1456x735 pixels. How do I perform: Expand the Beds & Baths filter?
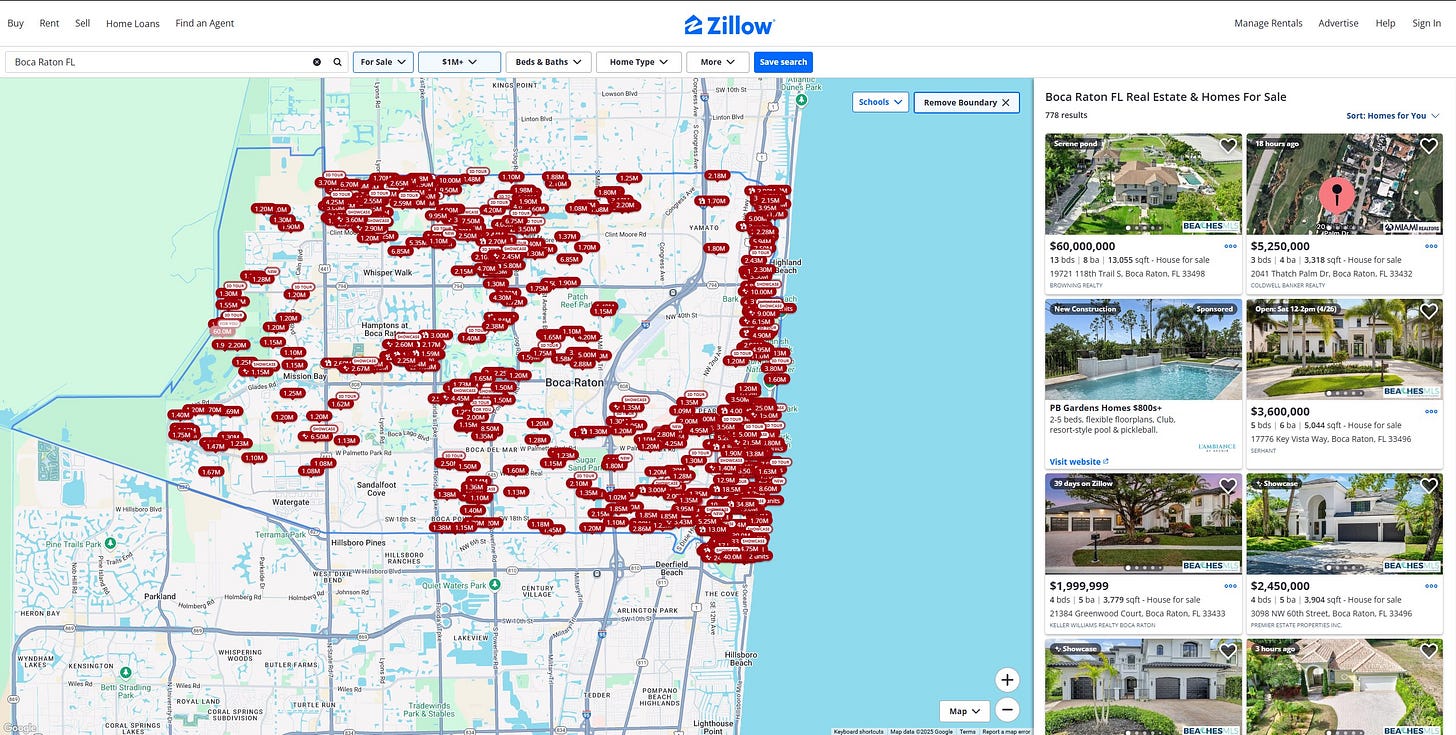[548, 62]
